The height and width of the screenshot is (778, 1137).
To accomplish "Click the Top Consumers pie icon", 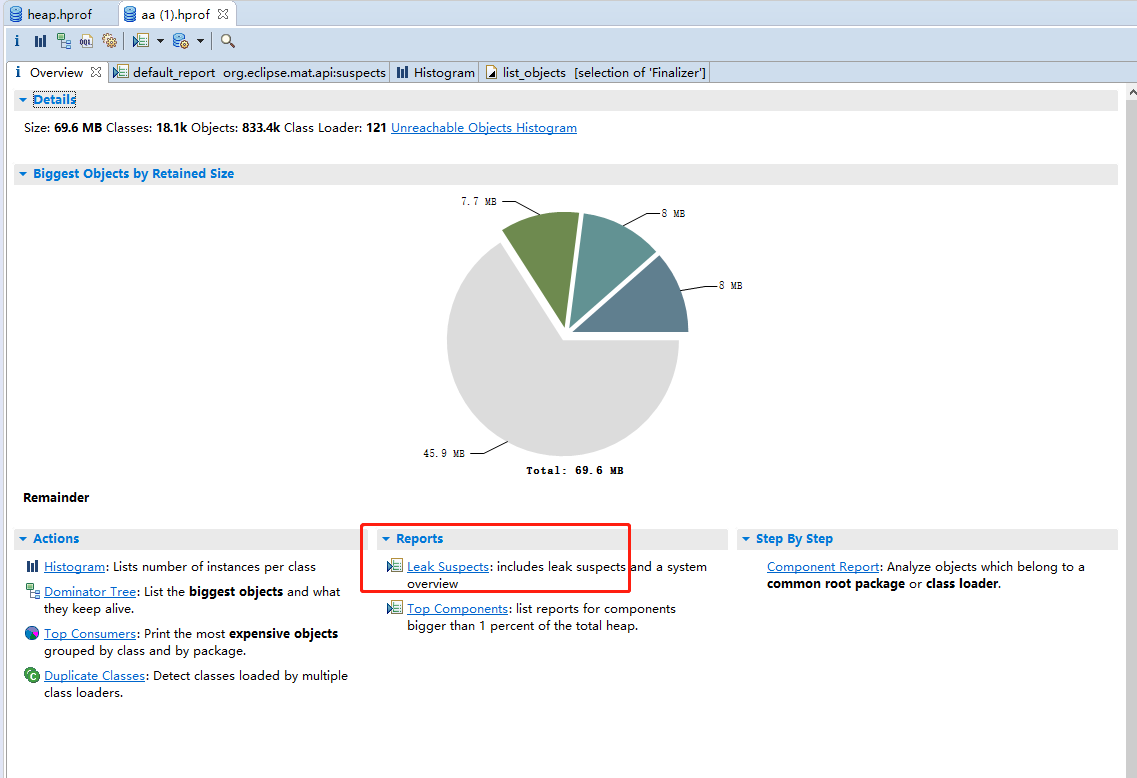I will [32, 633].
